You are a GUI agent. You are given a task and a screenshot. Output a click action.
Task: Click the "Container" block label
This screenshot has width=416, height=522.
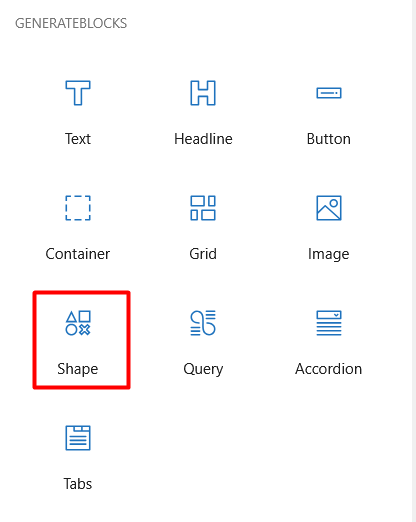78,254
